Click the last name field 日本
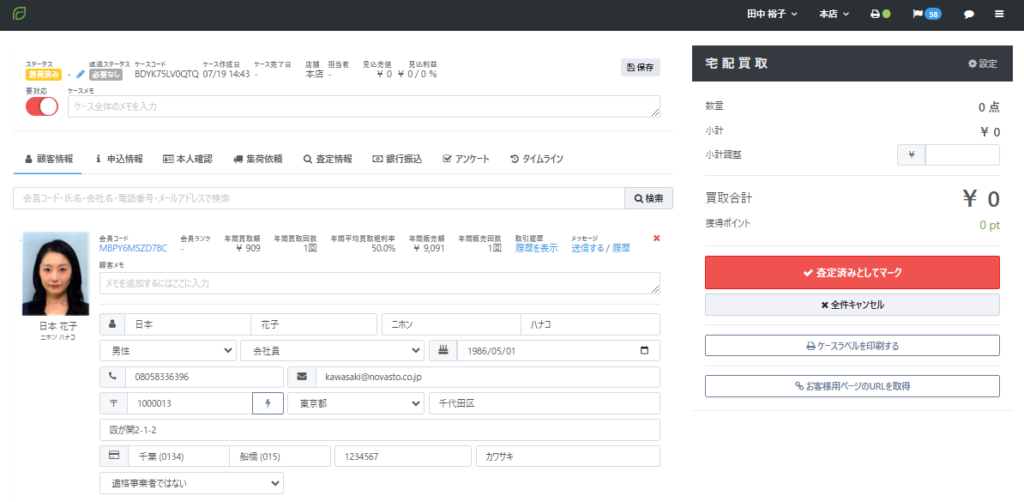 tap(187, 324)
